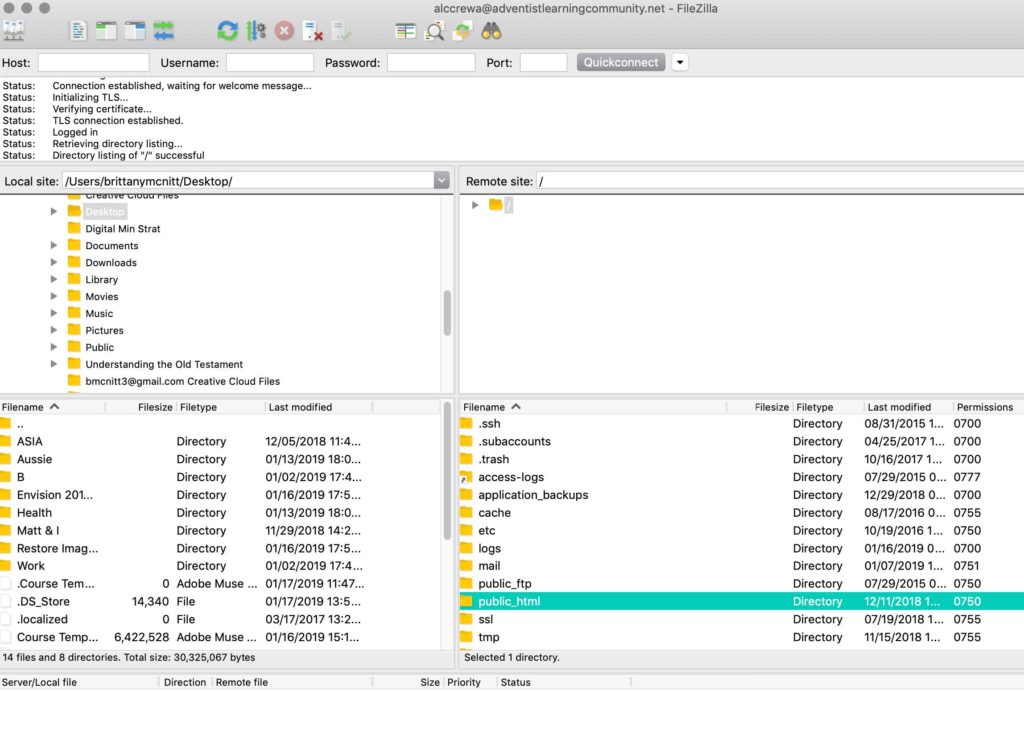Expand the Documents folder in local tree

click(54, 245)
